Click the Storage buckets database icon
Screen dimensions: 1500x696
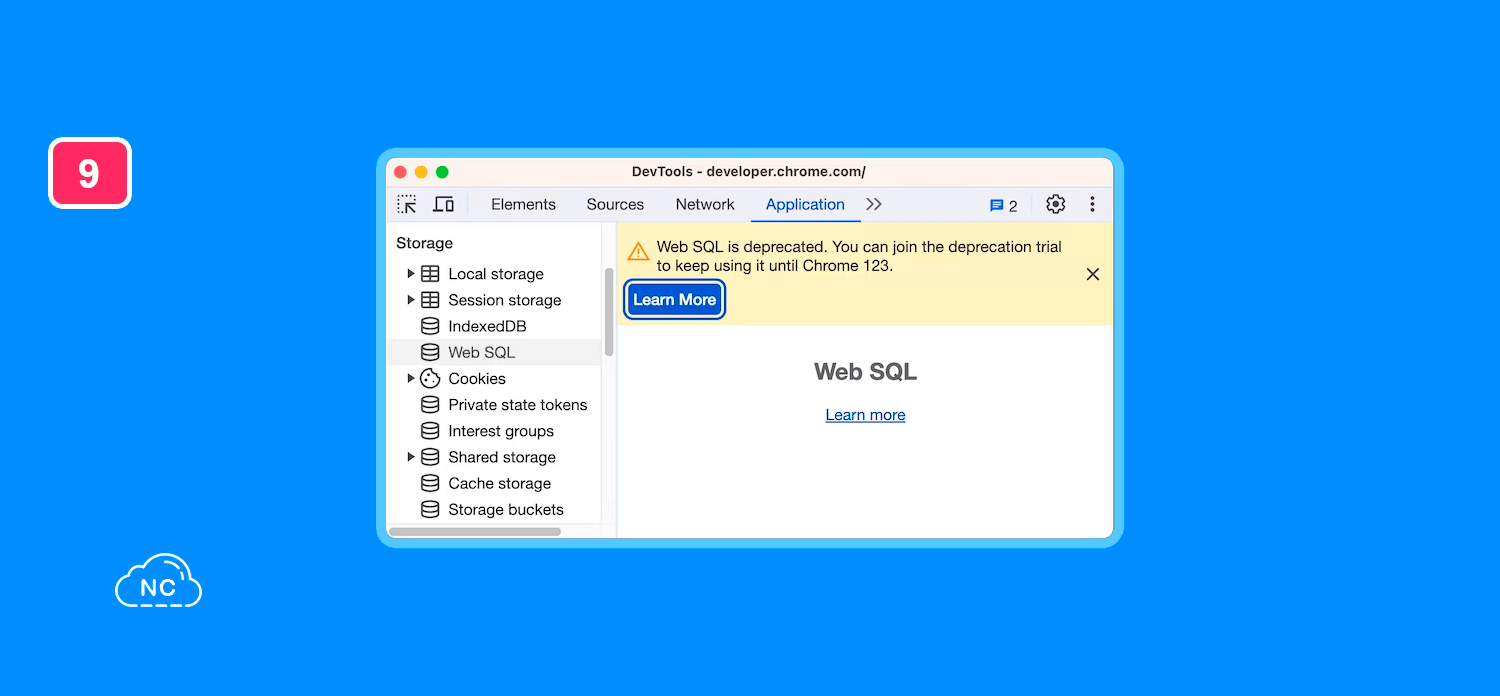[x=430, y=509]
